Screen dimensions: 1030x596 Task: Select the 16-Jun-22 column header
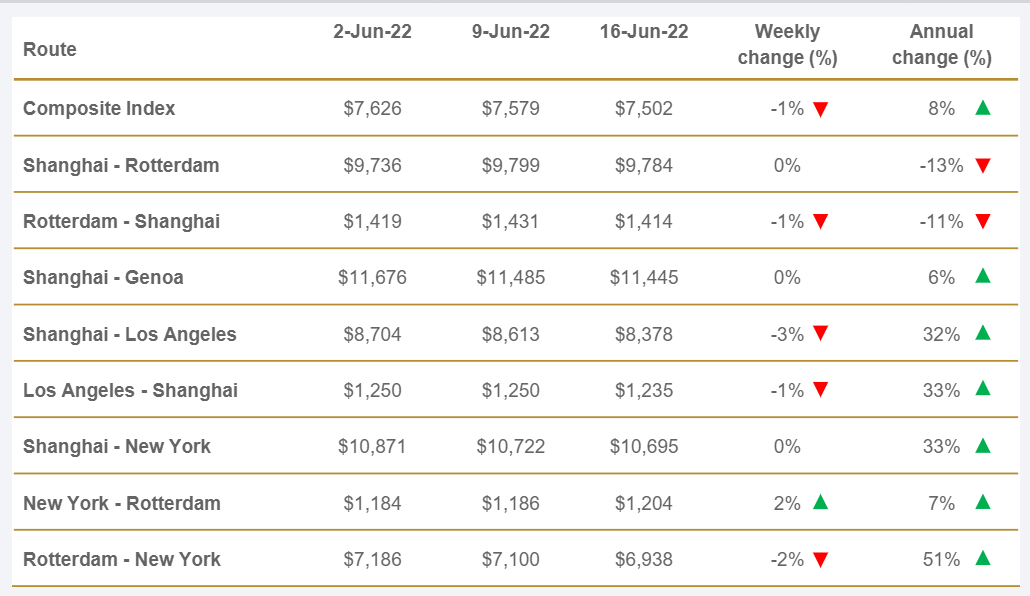coord(644,32)
